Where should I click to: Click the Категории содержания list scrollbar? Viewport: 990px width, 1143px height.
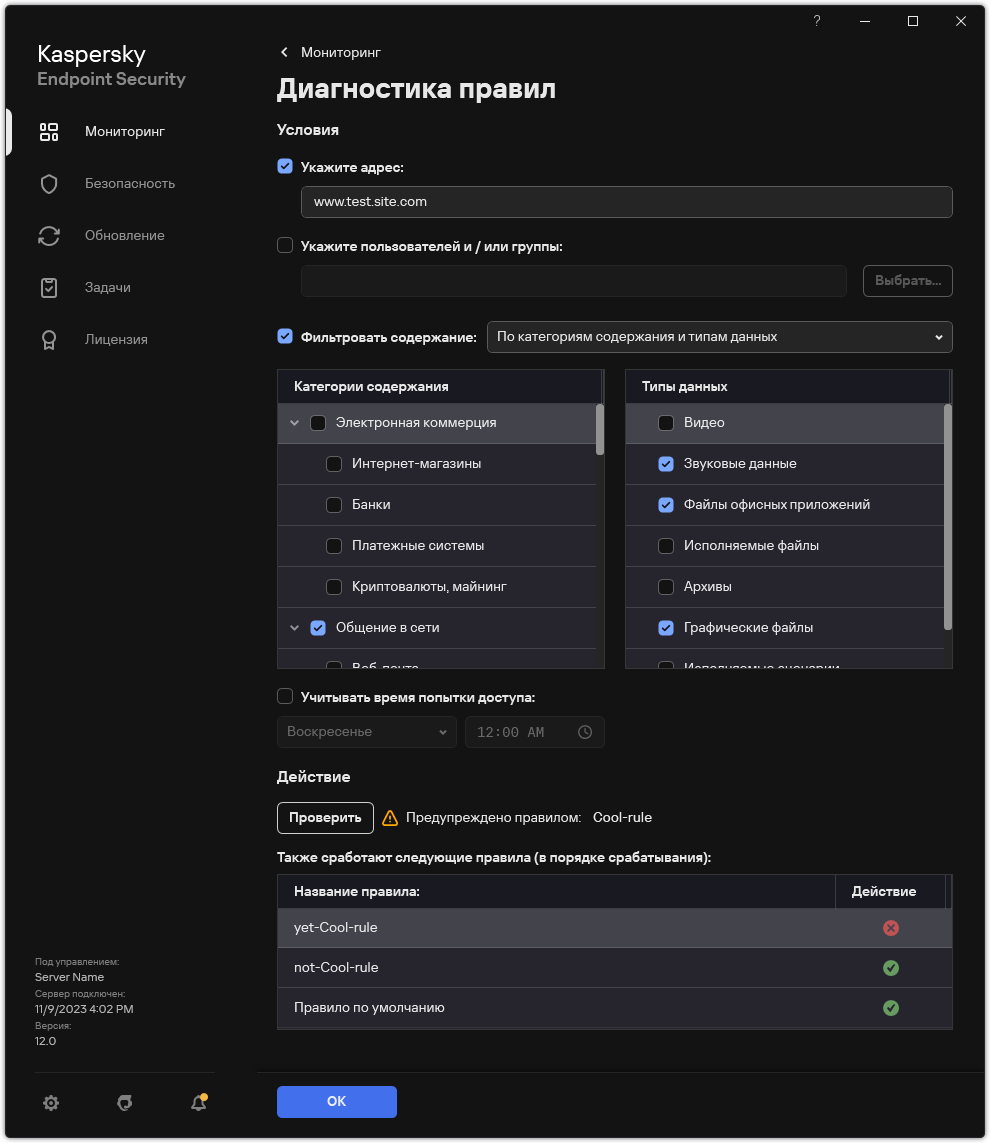pyautogui.click(x=600, y=430)
